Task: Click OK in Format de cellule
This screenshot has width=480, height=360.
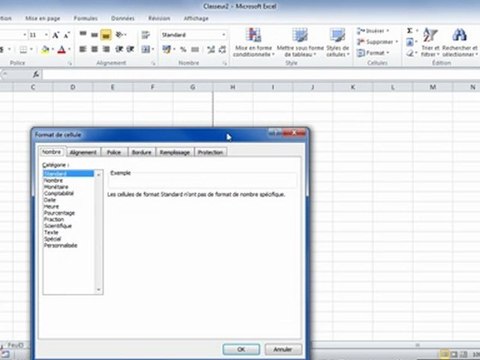Action: pos(241,349)
